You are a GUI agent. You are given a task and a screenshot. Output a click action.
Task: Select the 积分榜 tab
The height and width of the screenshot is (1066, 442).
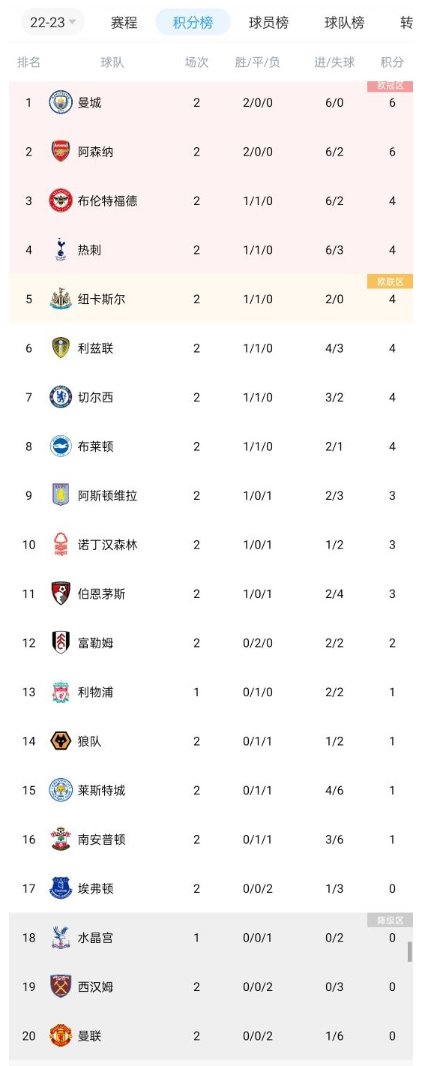pos(192,22)
